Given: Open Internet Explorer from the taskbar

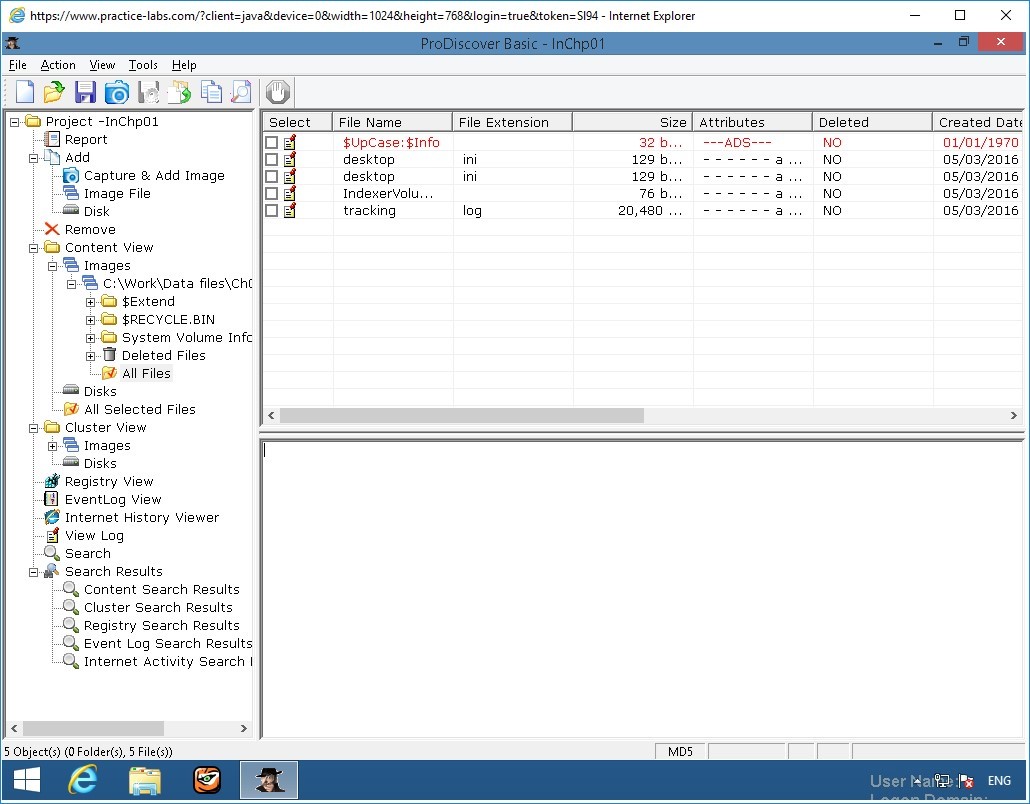Looking at the screenshot, I should [83, 780].
